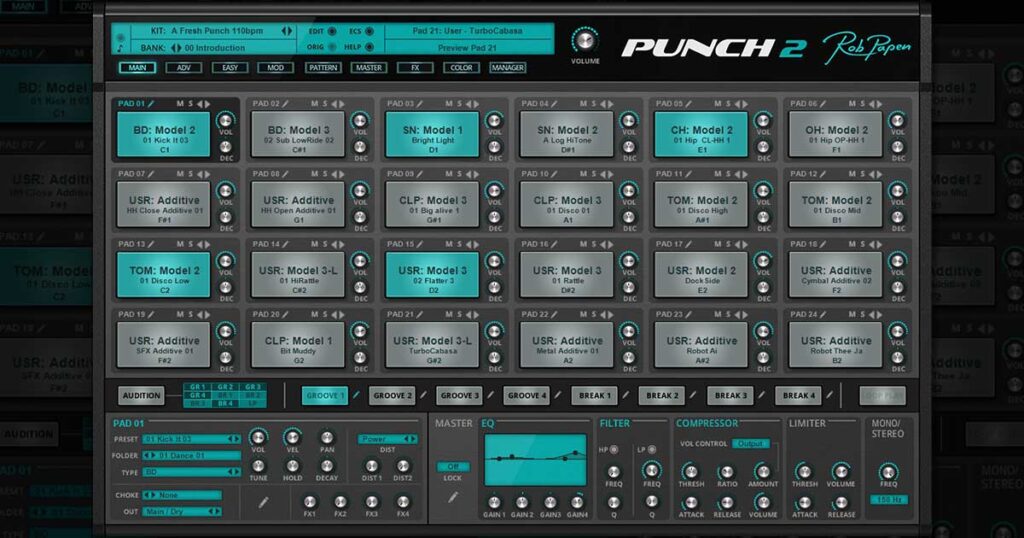Switch to the FX tab
Screen dimensions: 1024x538
[x=415, y=67]
